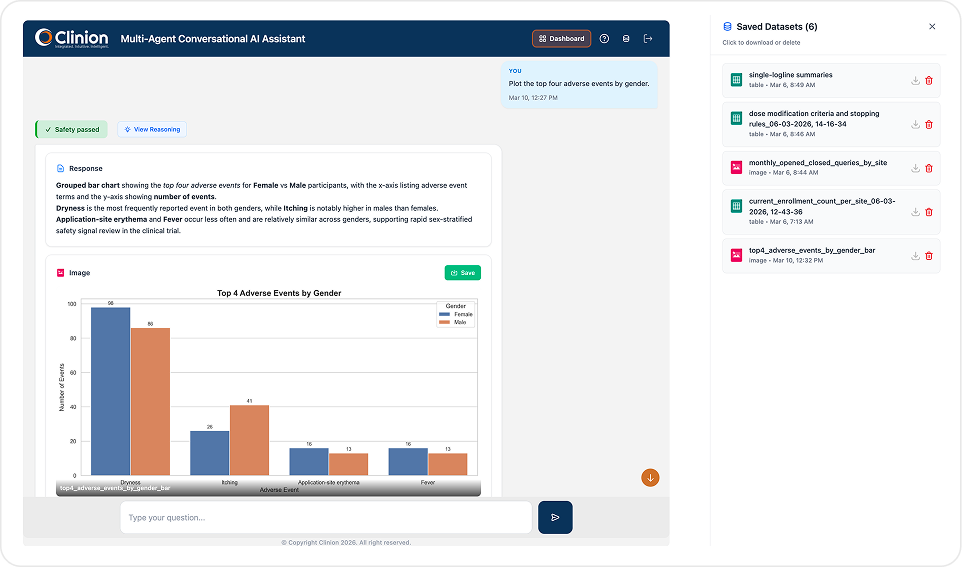Delete the current_enrollment_count_per_site dataset
The width and height of the screenshot is (962, 567).
[929, 212]
